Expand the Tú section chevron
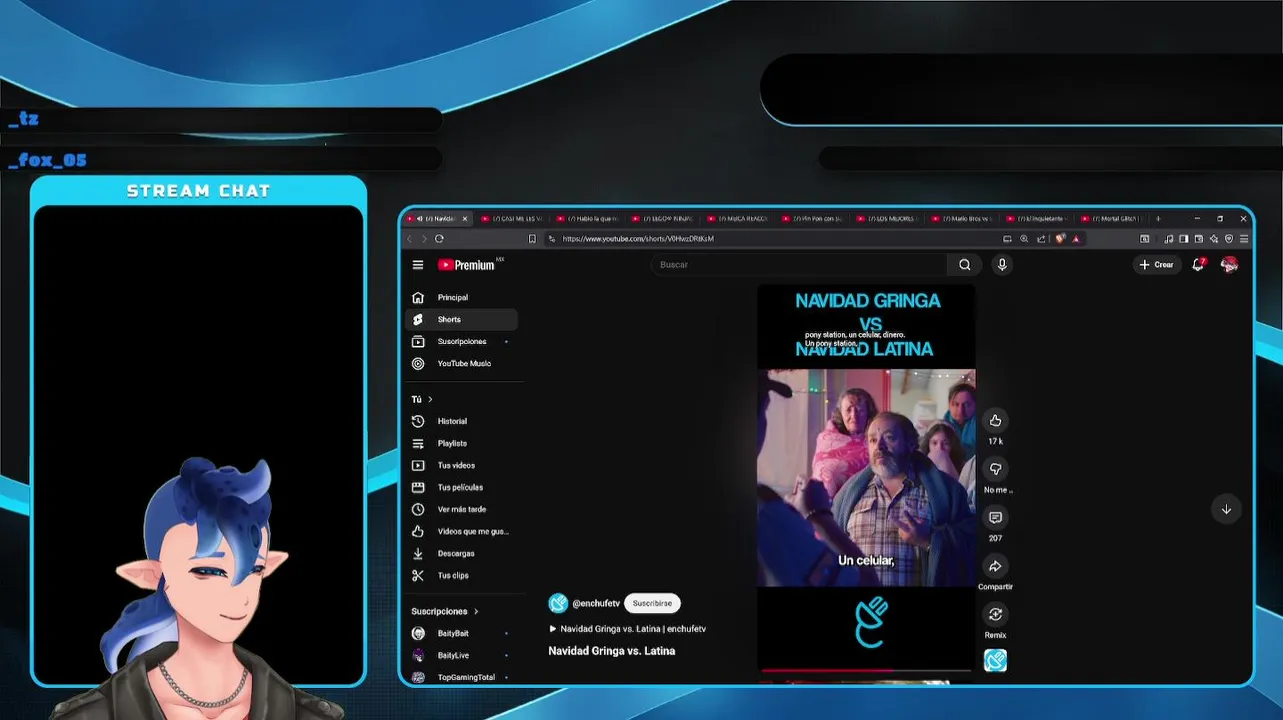The height and width of the screenshot is (720, 1283). tap(430, 399)
